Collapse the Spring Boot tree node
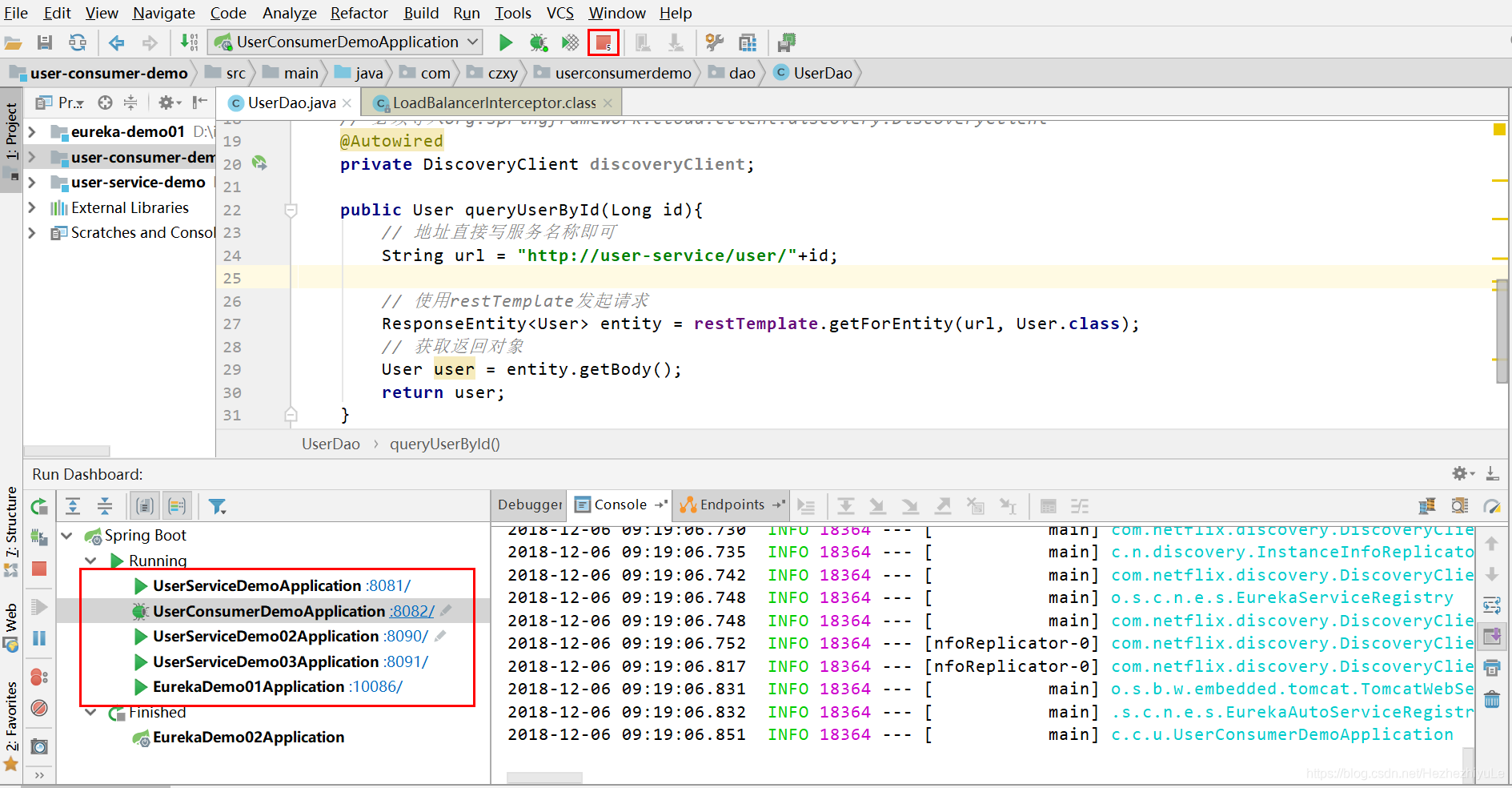Image resolution: width=1512 pixels, height=788 pixels. [67, 536]
